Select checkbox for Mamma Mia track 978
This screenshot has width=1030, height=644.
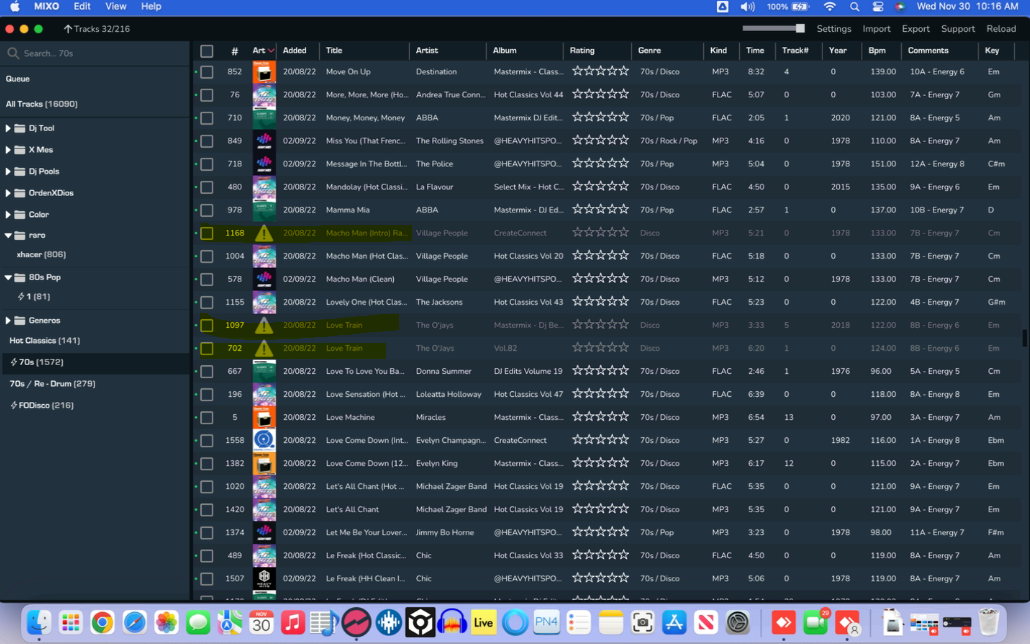coord(207,210)
